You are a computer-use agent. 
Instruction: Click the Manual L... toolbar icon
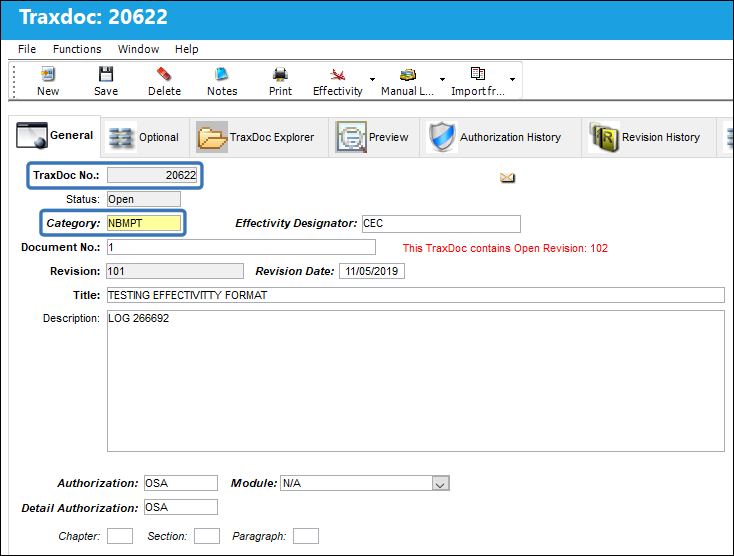click(x=407, y=74)
